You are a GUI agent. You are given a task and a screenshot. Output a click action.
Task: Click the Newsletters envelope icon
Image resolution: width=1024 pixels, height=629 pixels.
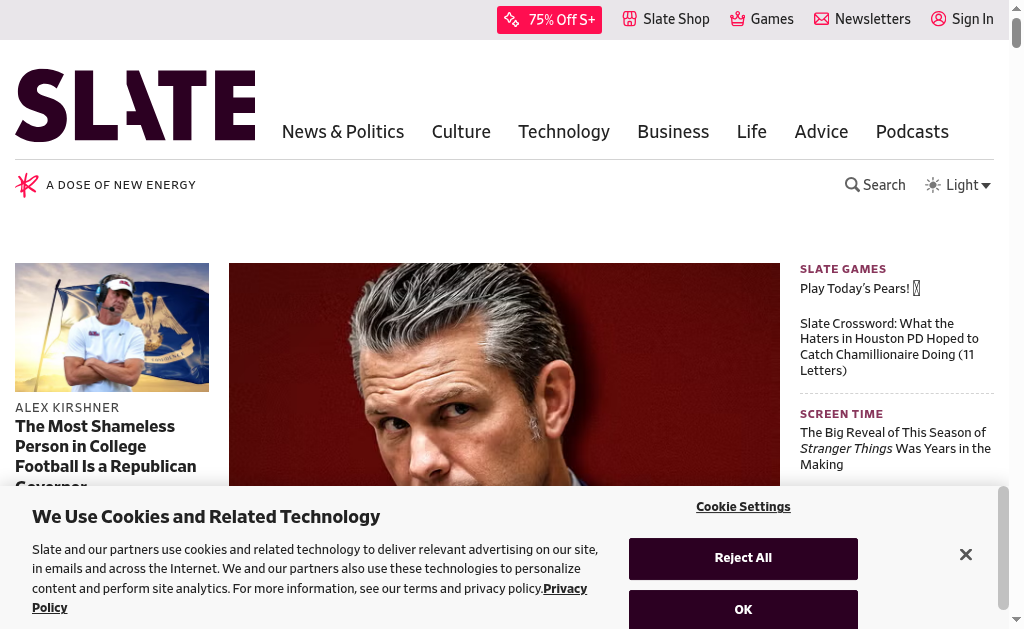822,19
